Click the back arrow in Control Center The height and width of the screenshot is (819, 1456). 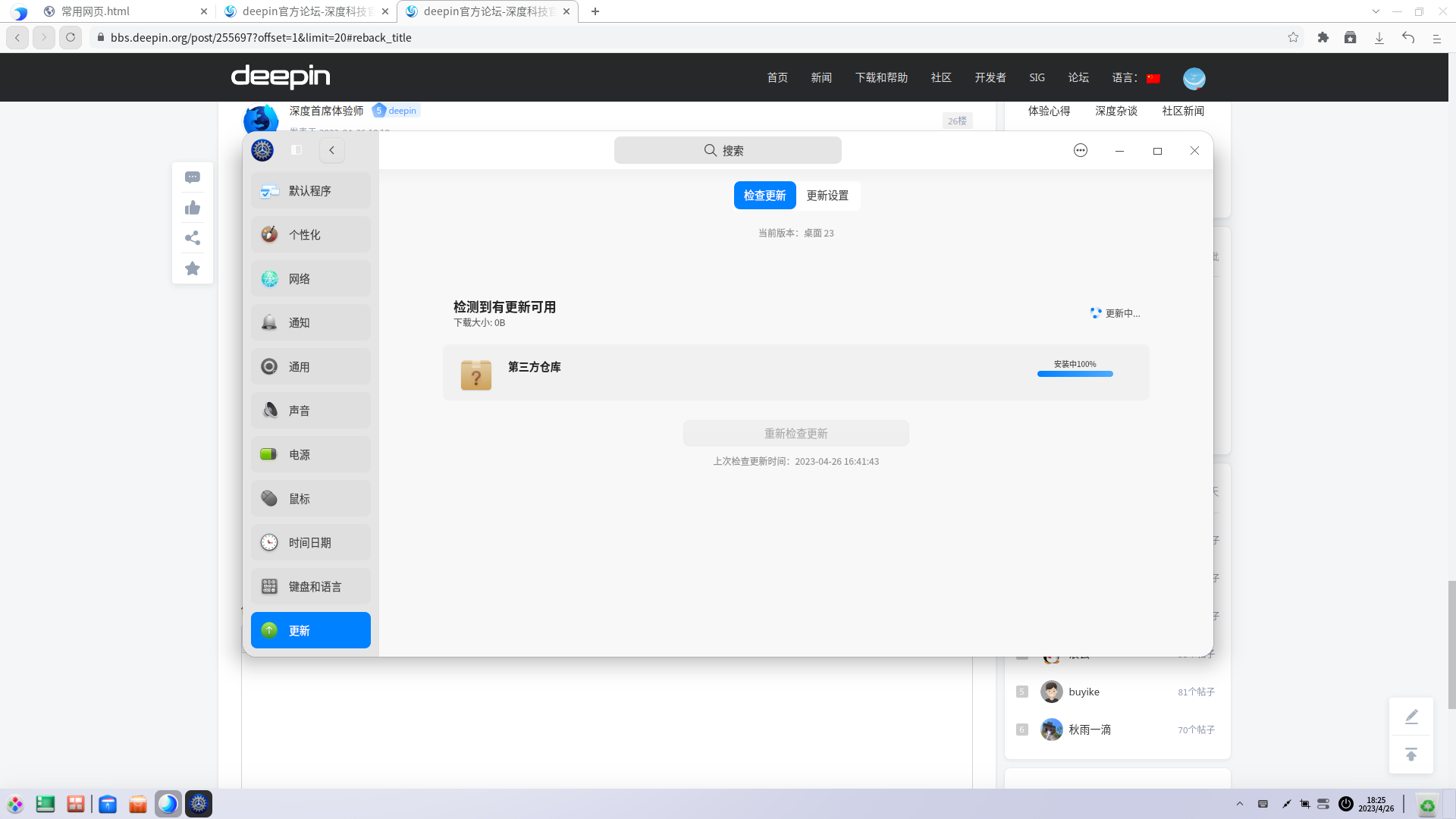coord(331,149)
